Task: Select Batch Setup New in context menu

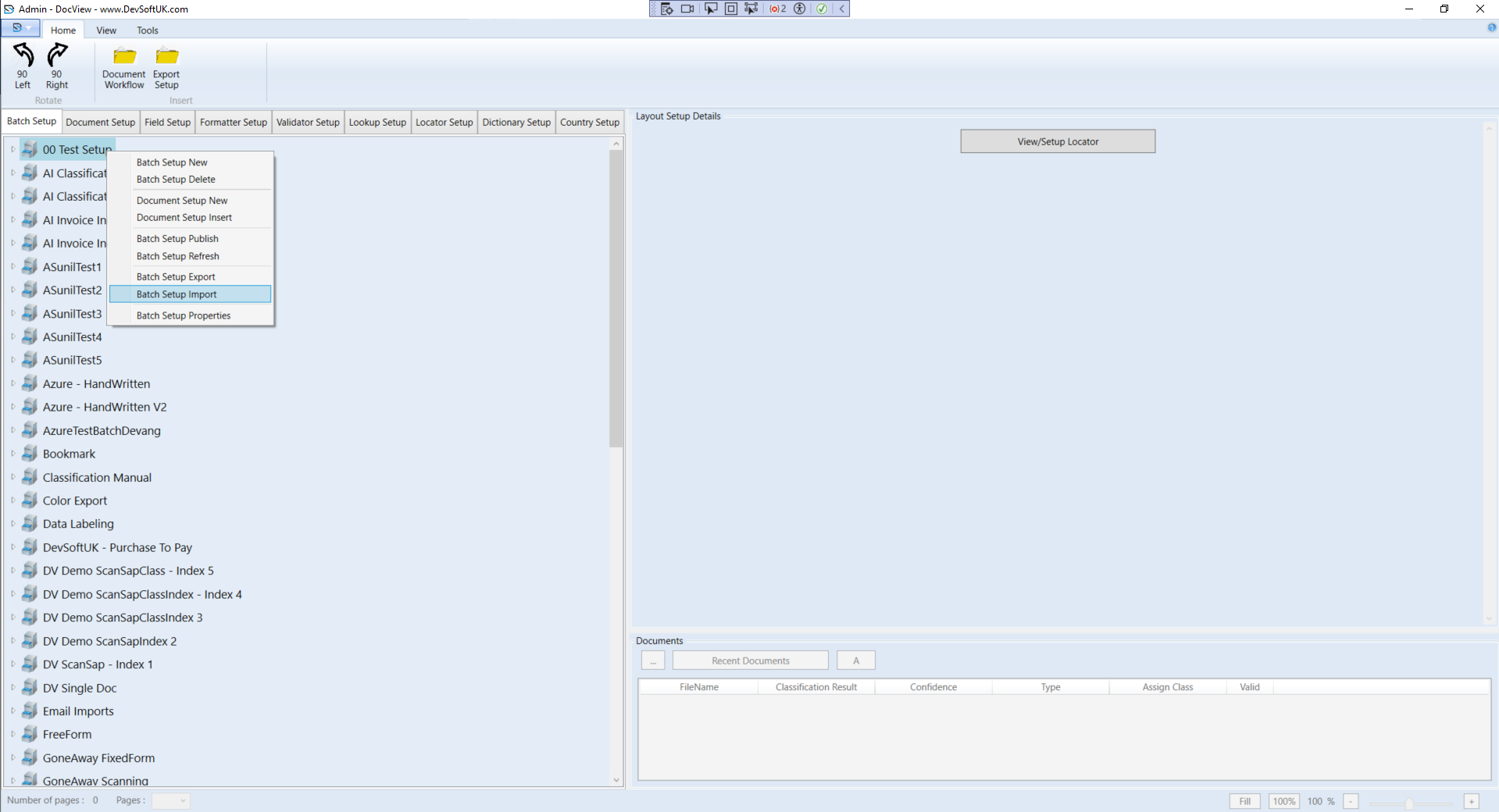Action: (190, 162)
